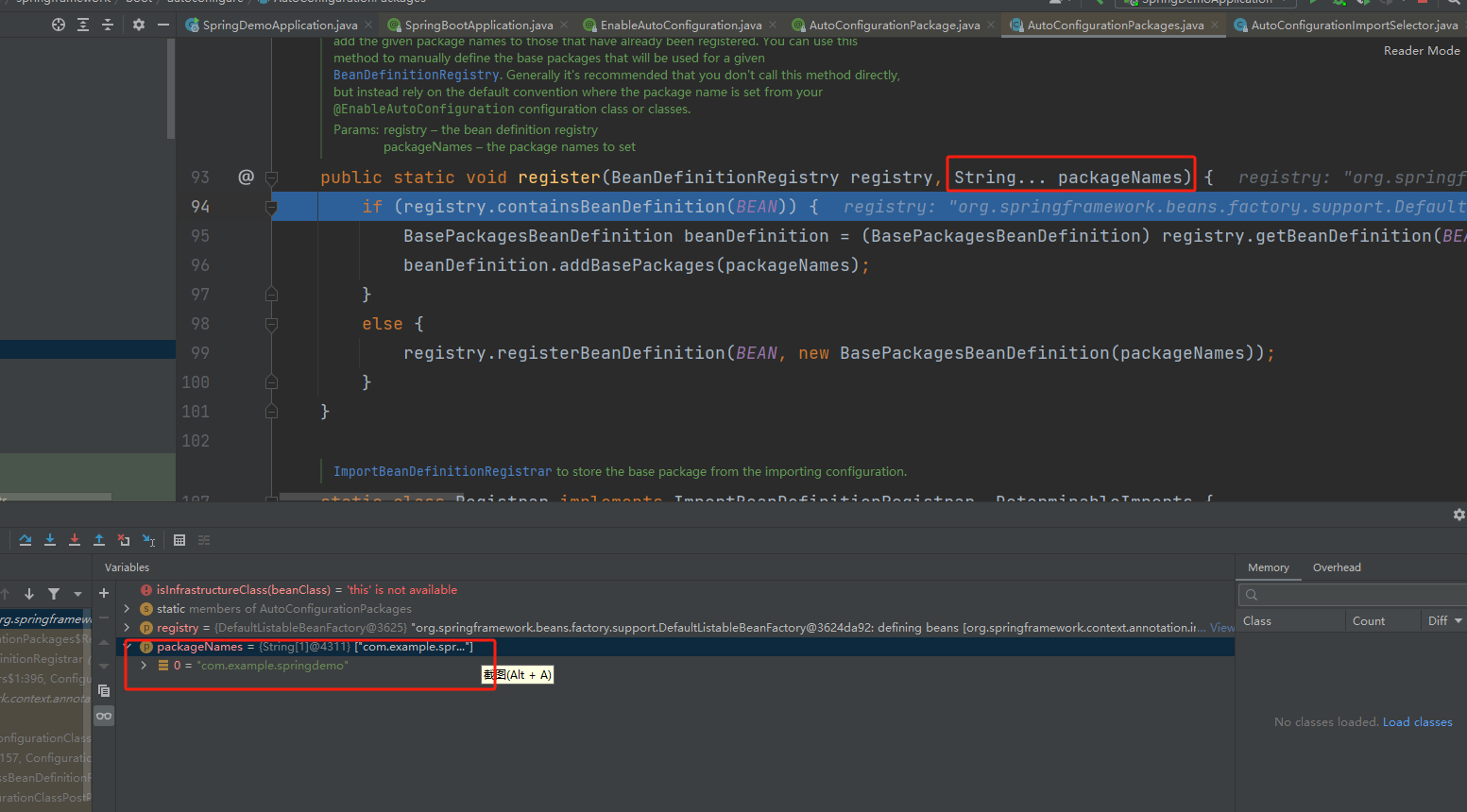The height and width of the screenshot is (812, 1467).
Task: Open the Memory tab
Action: pos(1268,567)
